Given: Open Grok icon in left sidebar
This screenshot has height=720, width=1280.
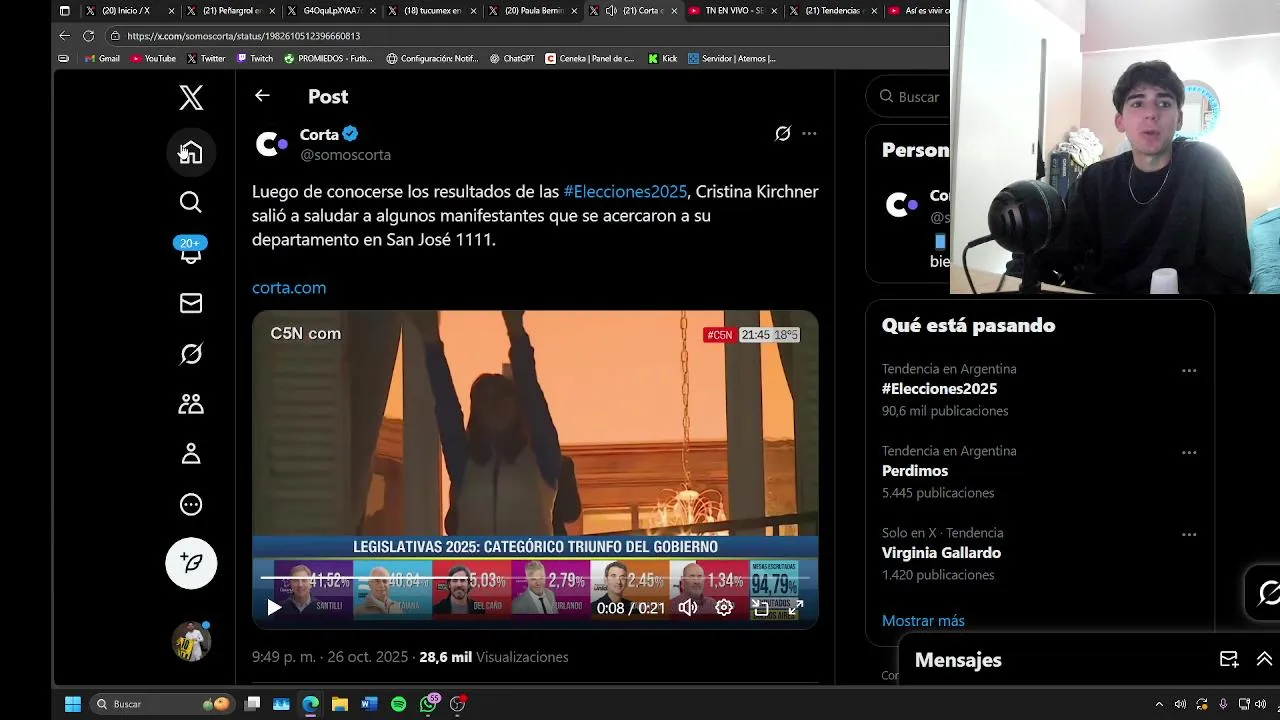Looking at the screenshot, I should [x=191, y=354].
